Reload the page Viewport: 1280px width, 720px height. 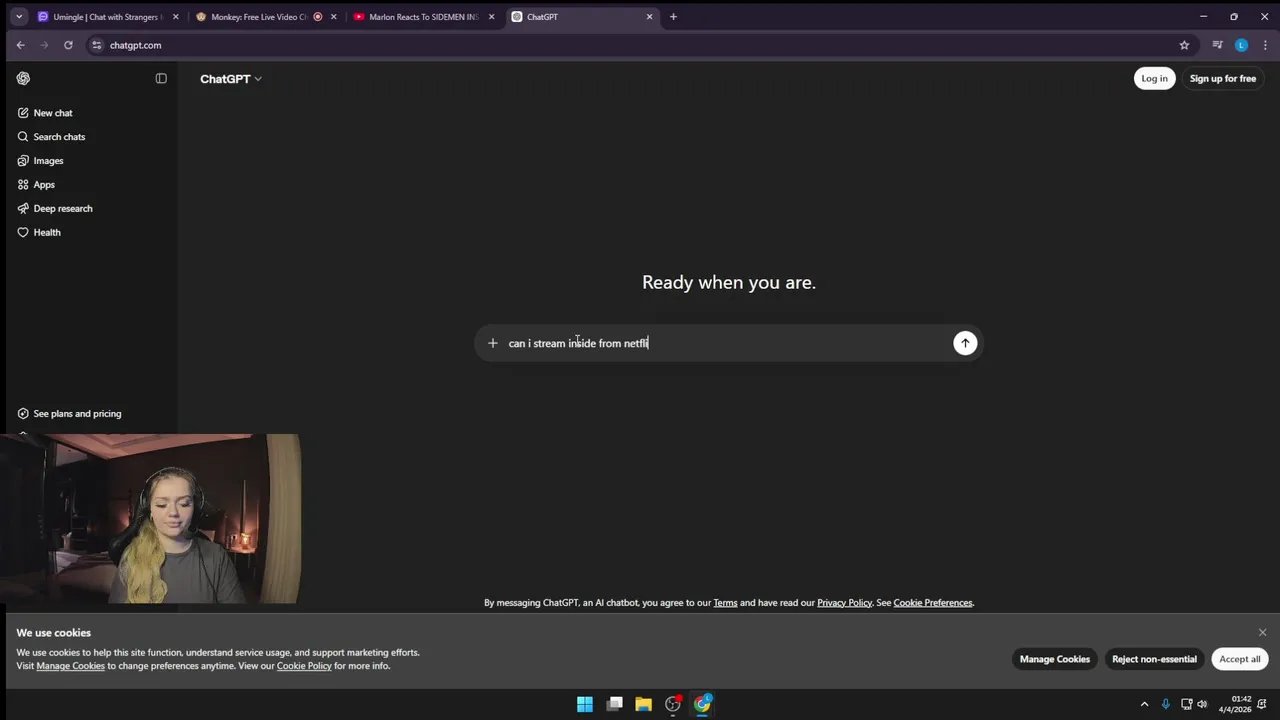coord(68,45)
